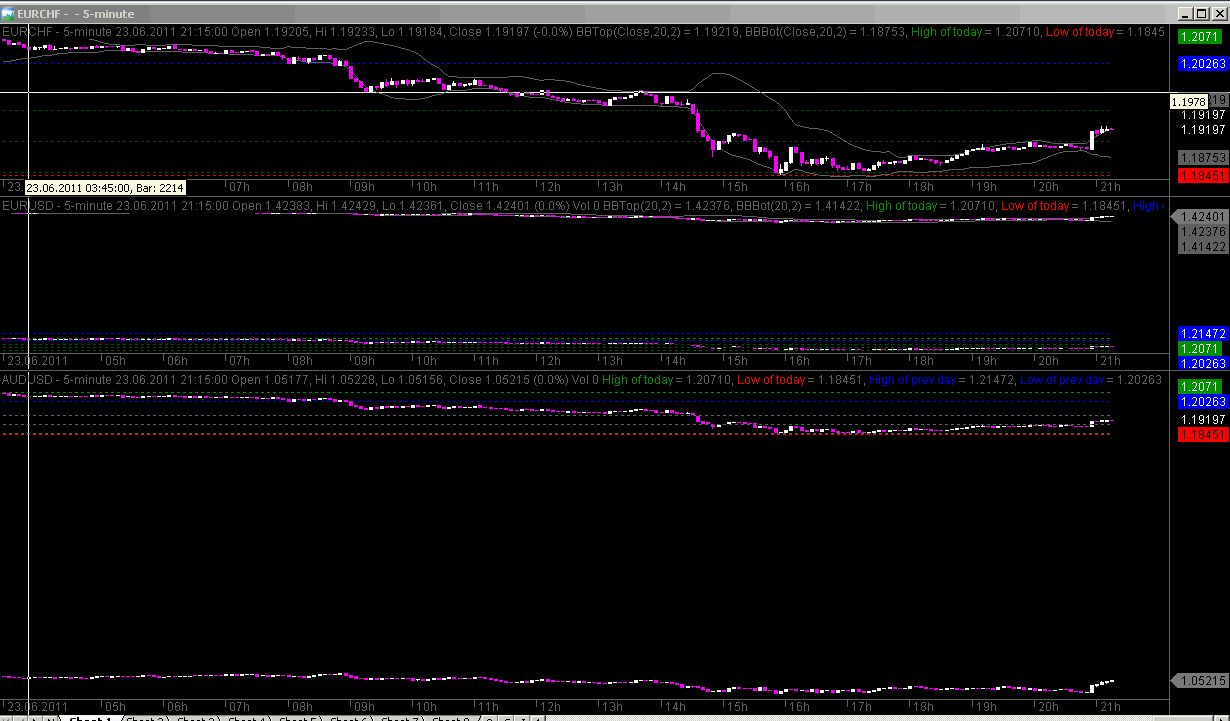Click blue 1.21472 label in EURUSD pane
1230x721 pixels.
1202,333
